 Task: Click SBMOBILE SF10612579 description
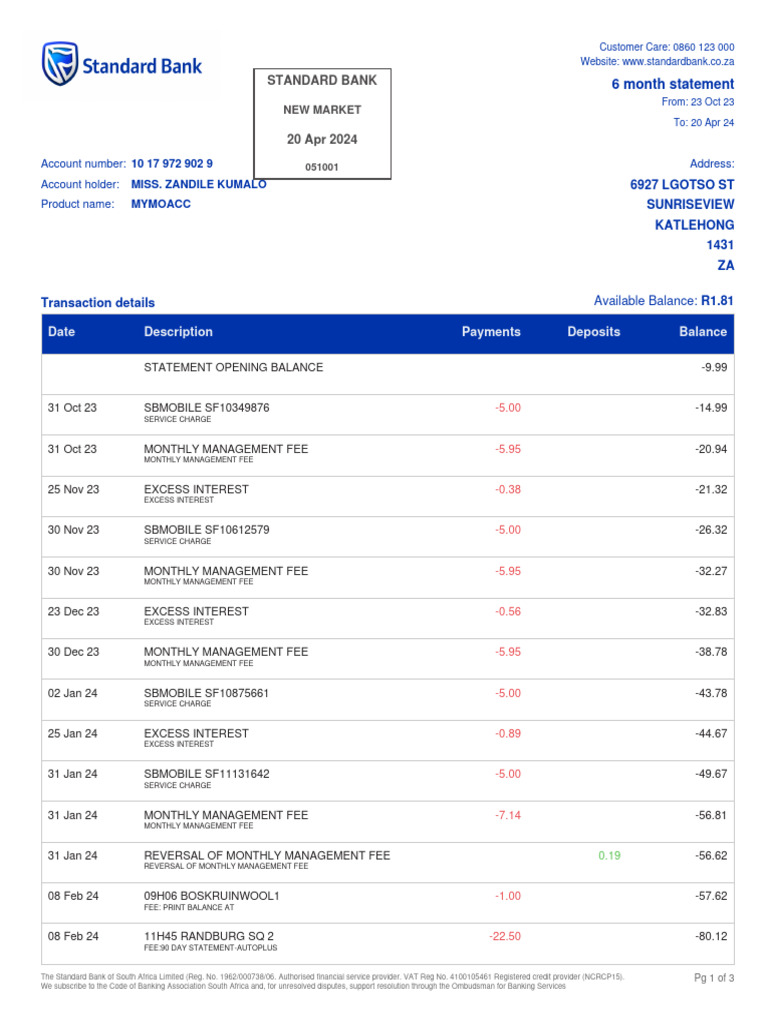pos(206,530)
